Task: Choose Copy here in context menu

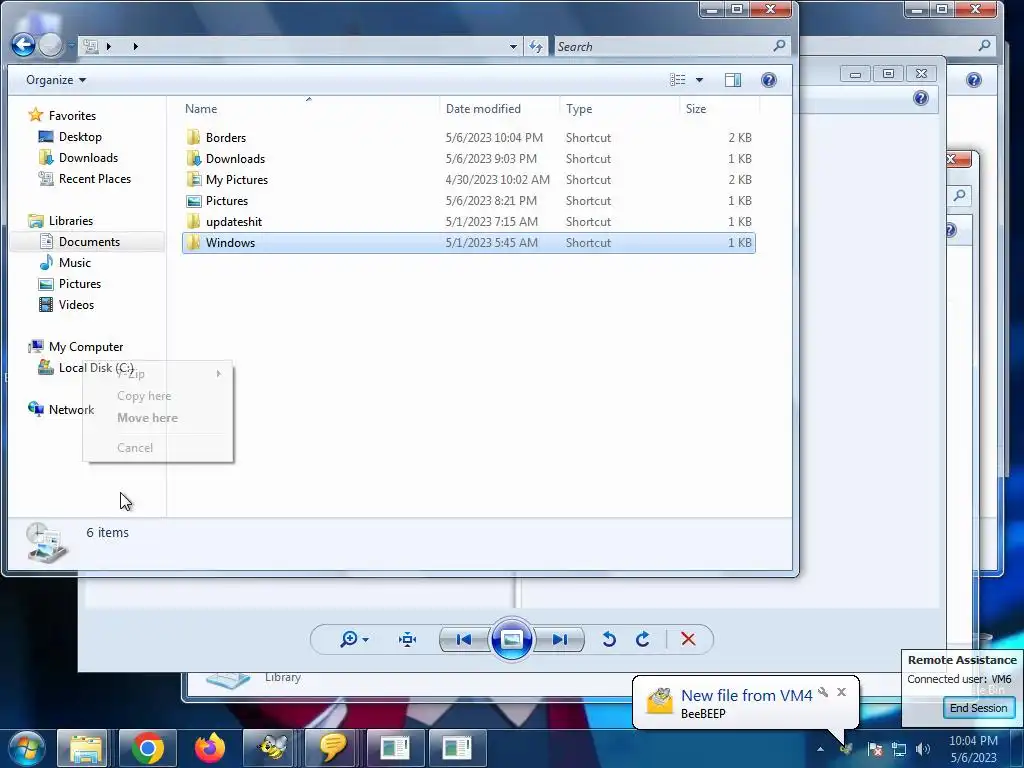Action: 157,396
